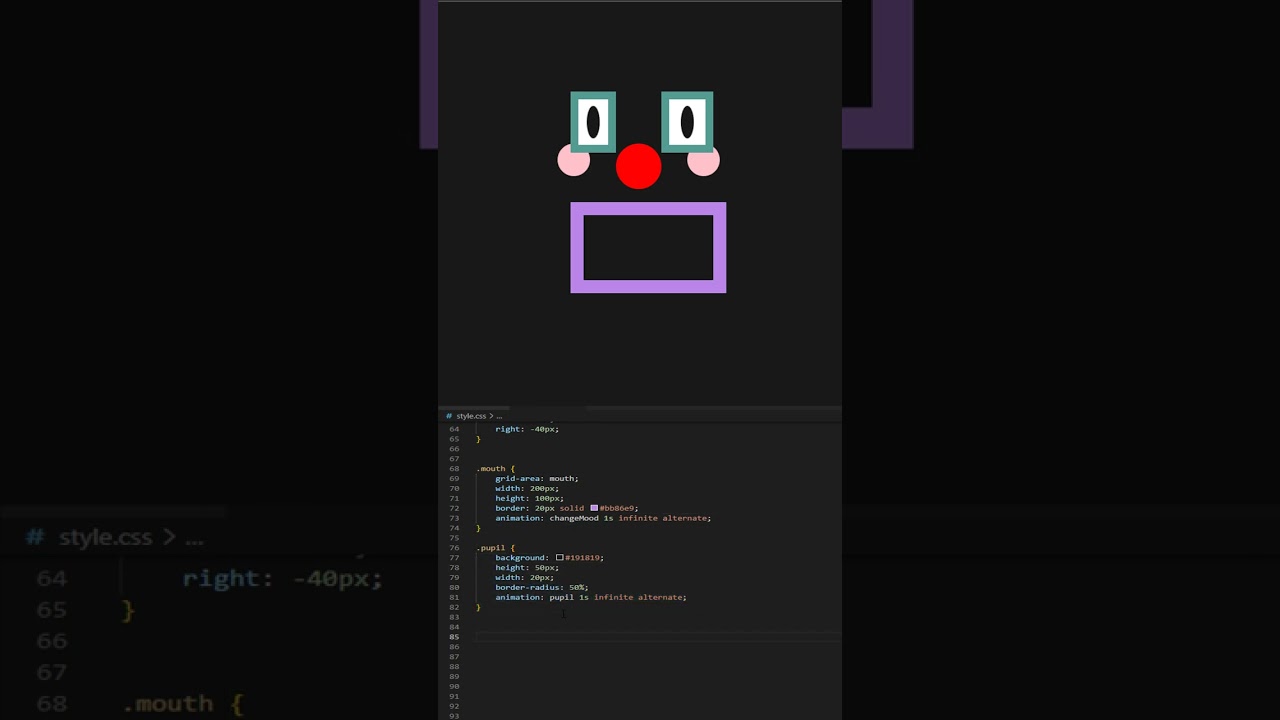The image size is (1280, 720).
Task: Click line number 85 in the gutter
Action: (454, 637)
